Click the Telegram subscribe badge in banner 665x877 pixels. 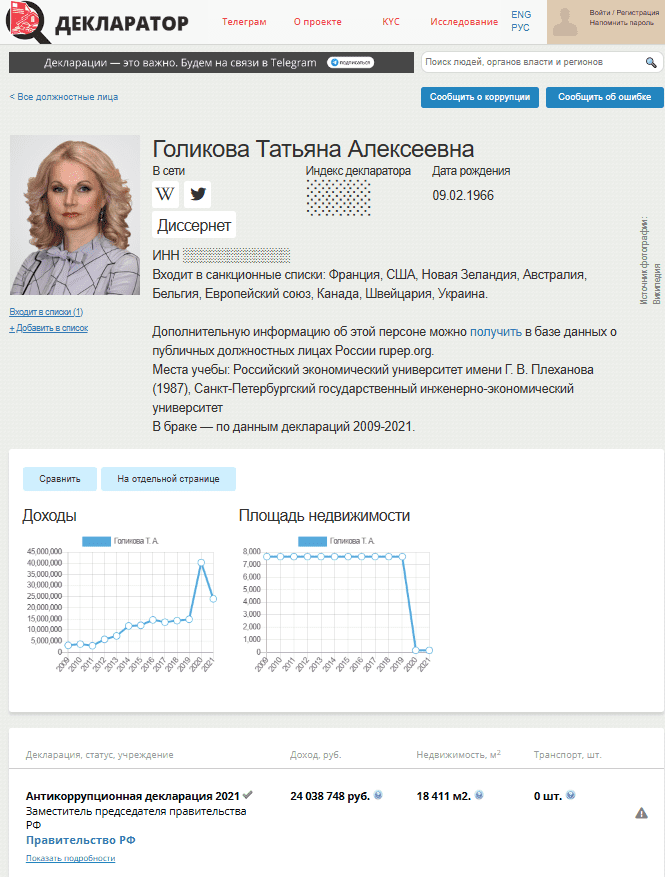pyautogui.click(x=350, y=63)
